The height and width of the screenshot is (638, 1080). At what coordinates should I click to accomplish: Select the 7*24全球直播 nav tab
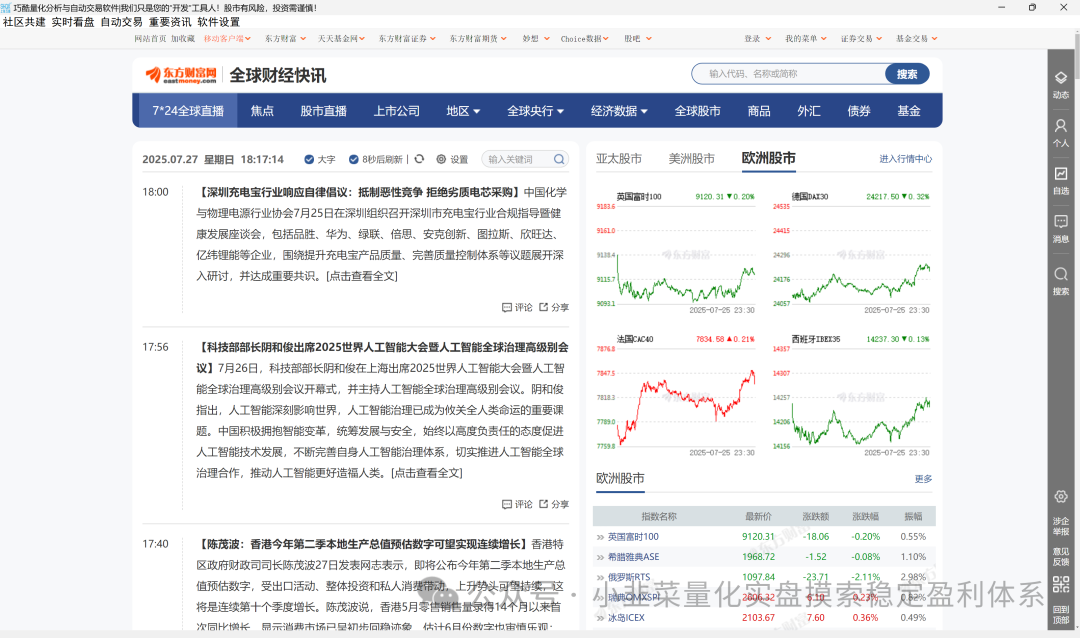pyautogui.click(x=188, y=111)
